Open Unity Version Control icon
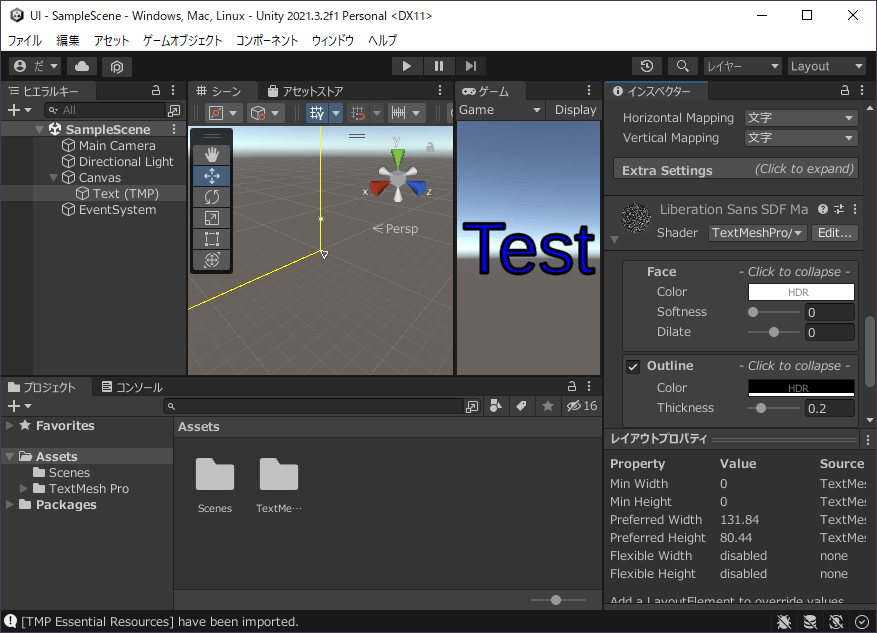 pos(116,67)
